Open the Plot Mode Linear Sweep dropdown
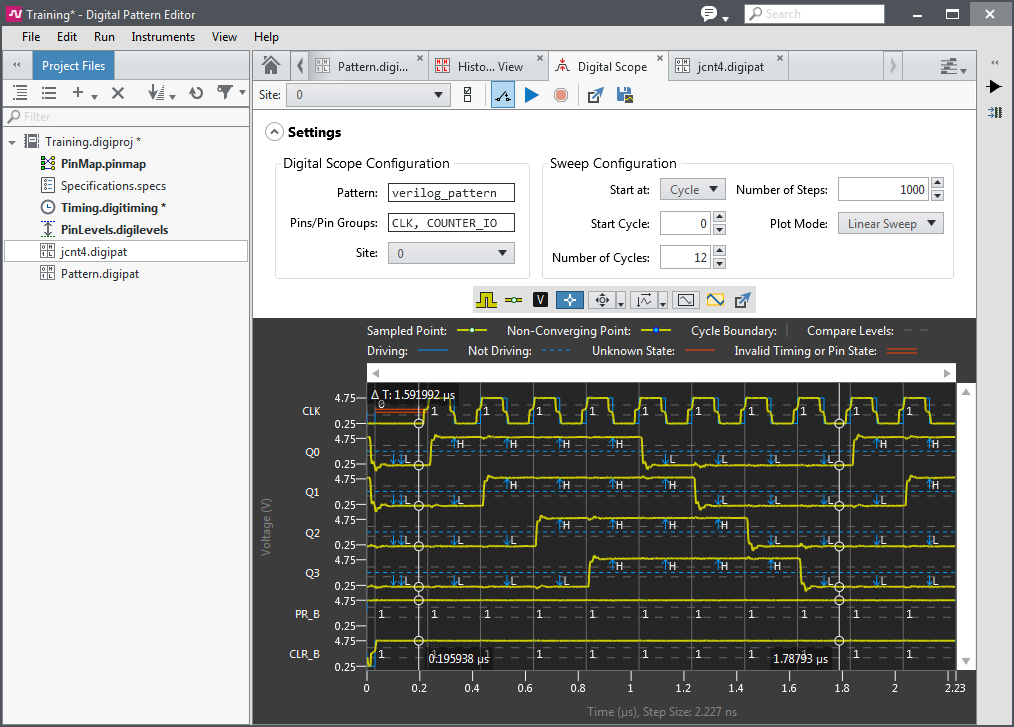 click(890, 224)
